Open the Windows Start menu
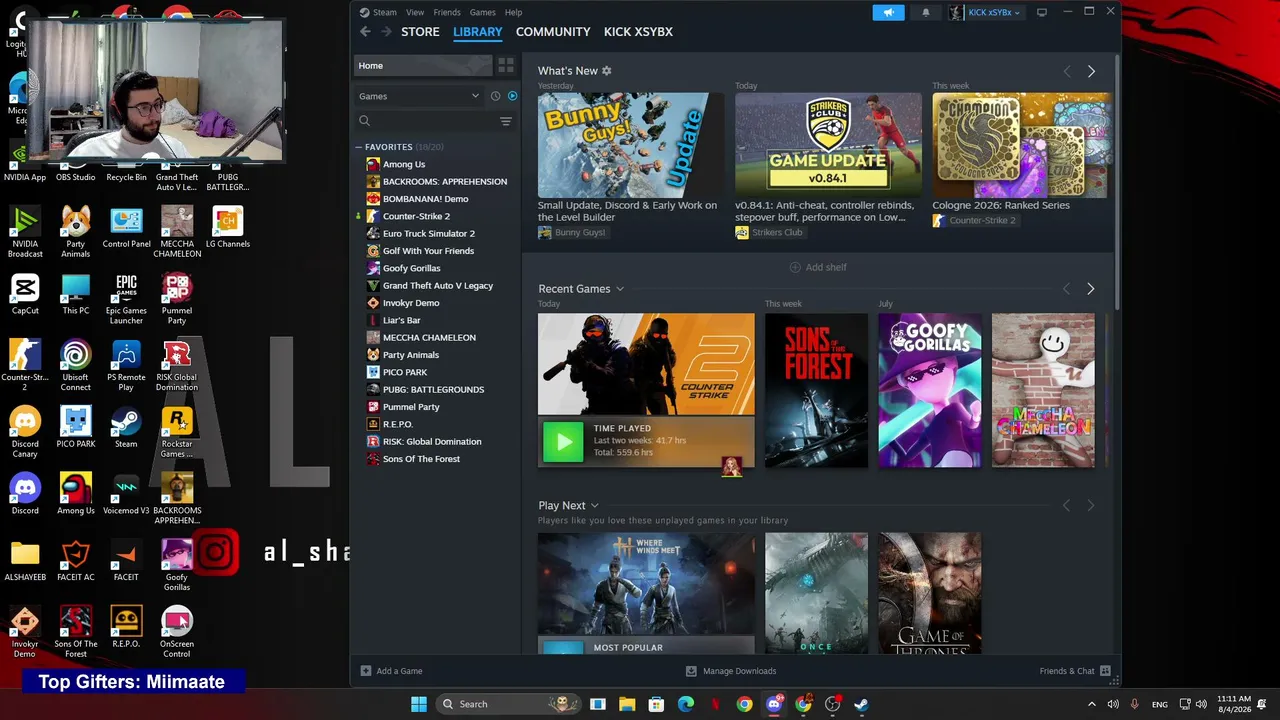The height and width of the screenshot is (720, 1280). click(x=419, y=704)
